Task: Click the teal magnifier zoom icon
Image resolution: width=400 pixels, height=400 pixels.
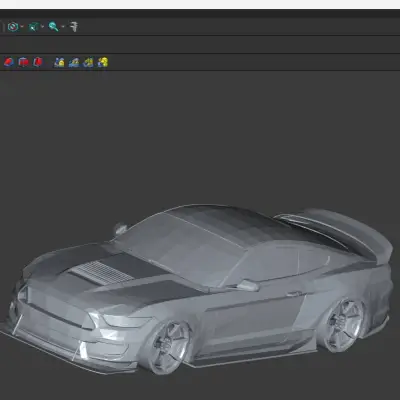Action: (x=53, y=27)
